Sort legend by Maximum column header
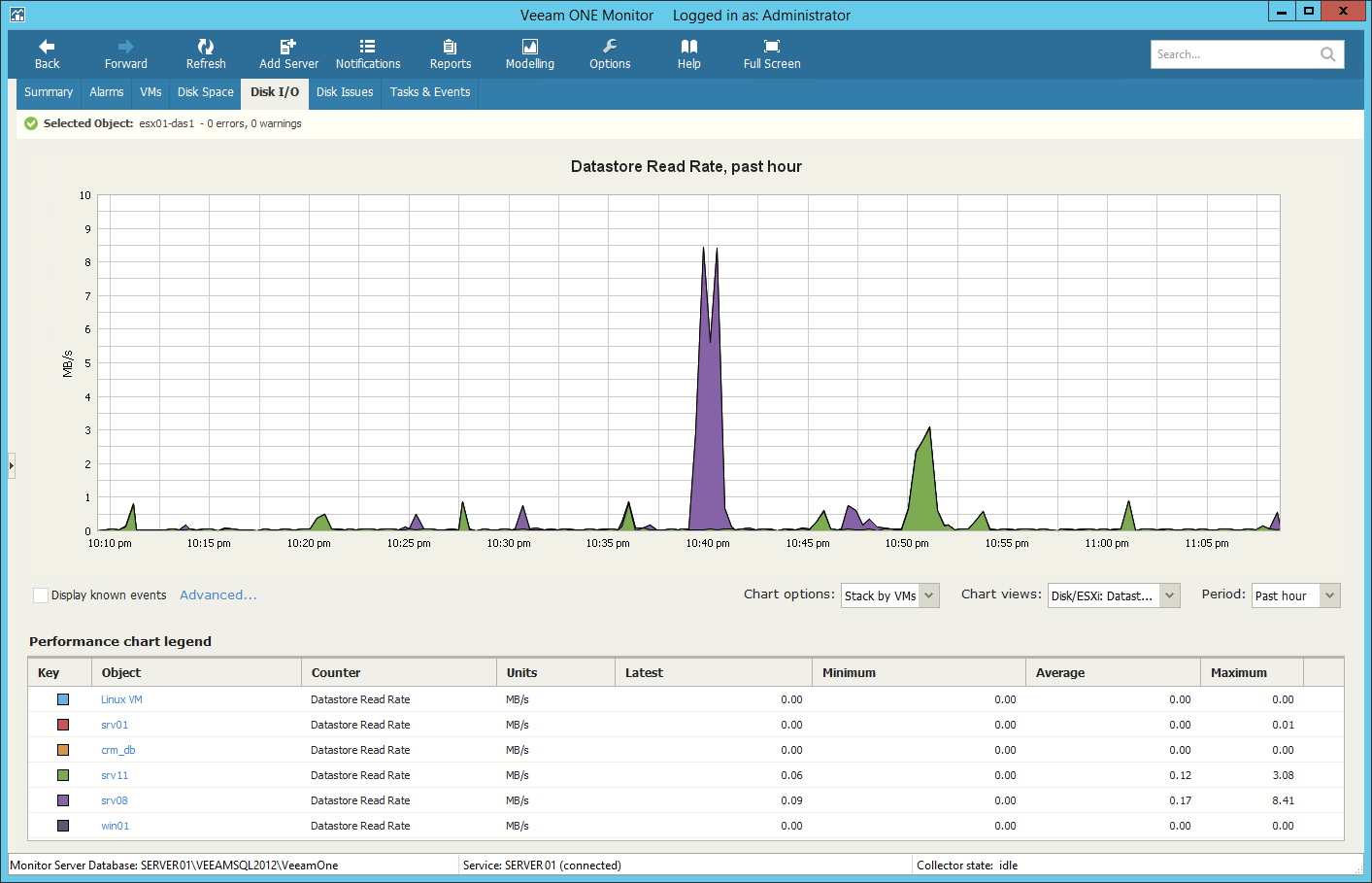1372x883 pixels. coord(1252,672)
